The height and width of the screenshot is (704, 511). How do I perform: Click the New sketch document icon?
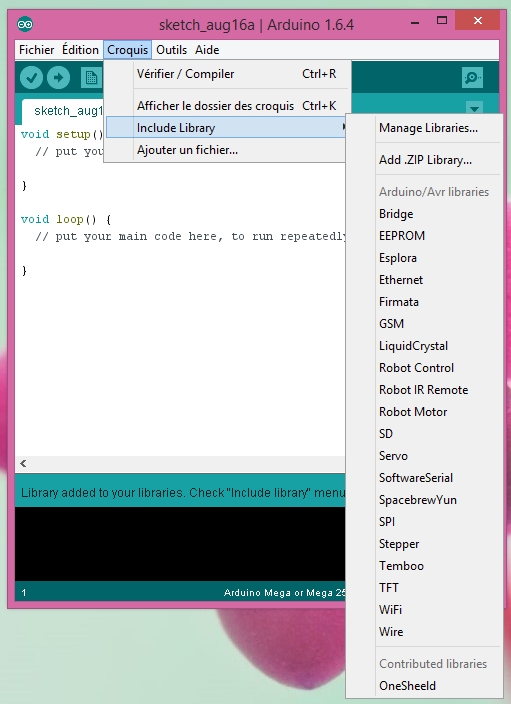[x=92, y=78]
